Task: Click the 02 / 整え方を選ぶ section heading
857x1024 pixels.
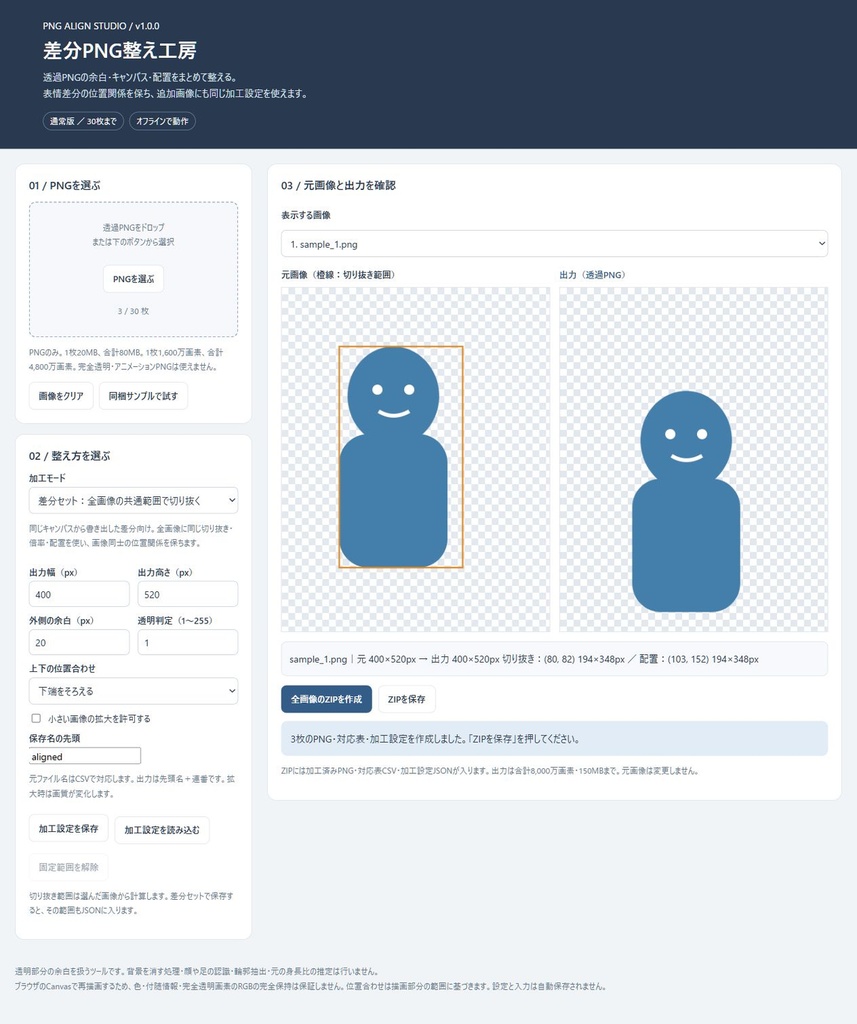Action: pos(70,456)
